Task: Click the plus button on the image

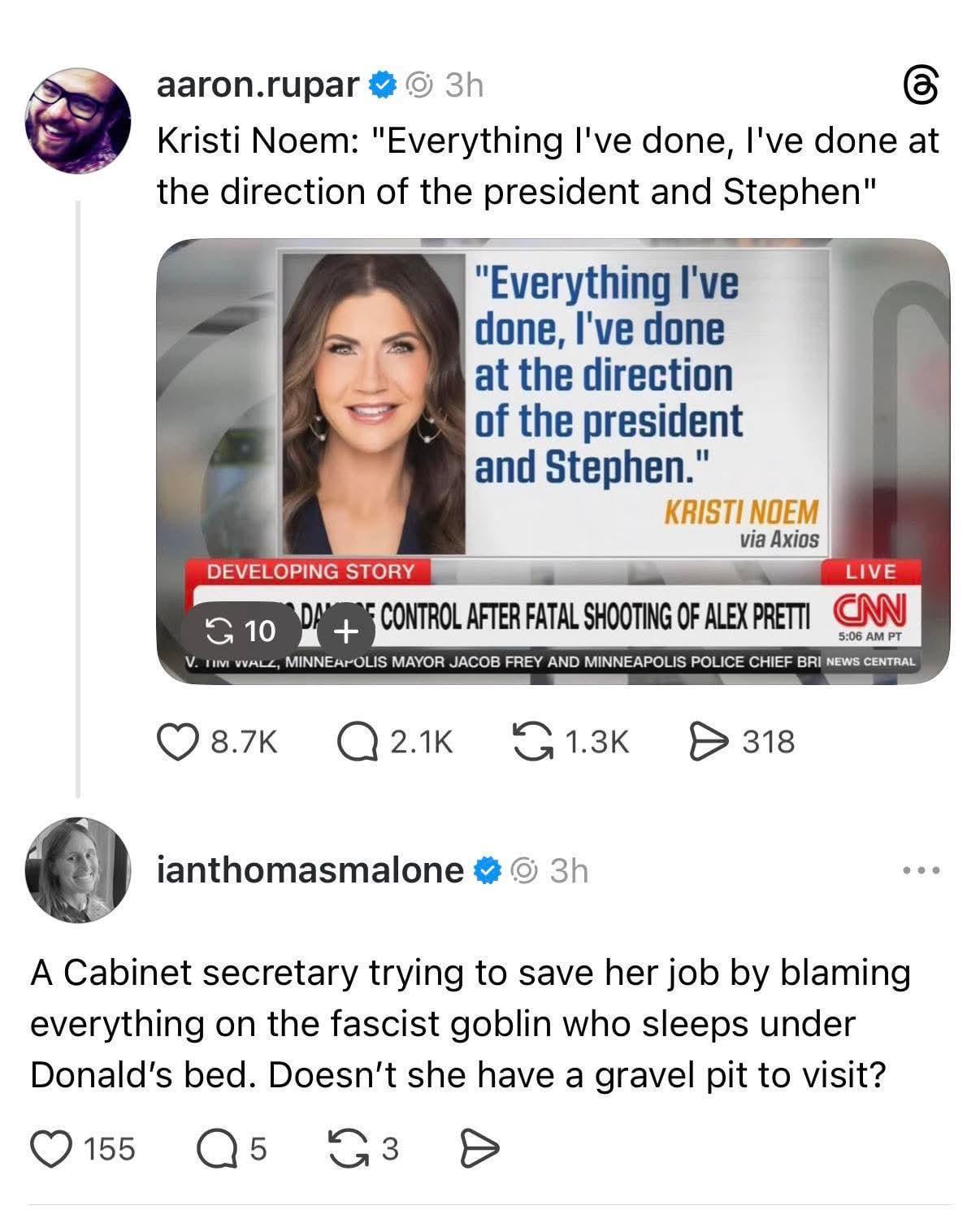Action: click(346, 630)
